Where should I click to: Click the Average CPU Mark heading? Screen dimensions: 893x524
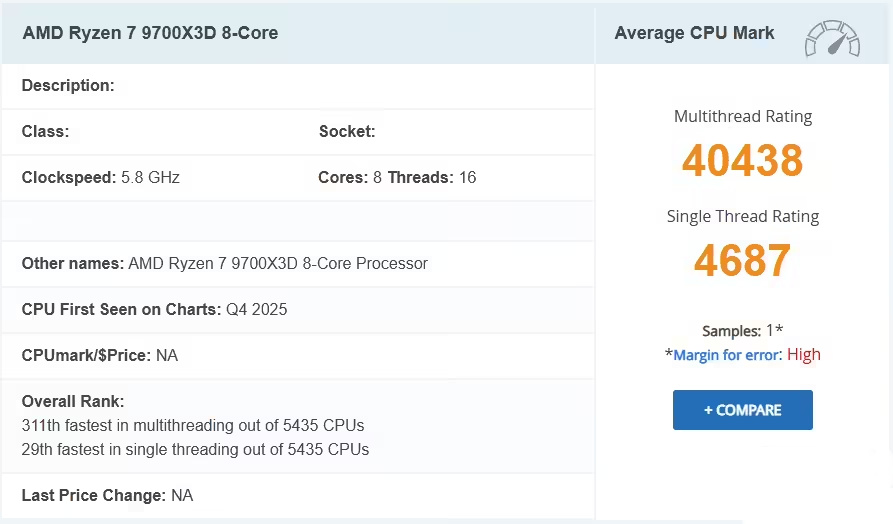(x=694, y=33)
